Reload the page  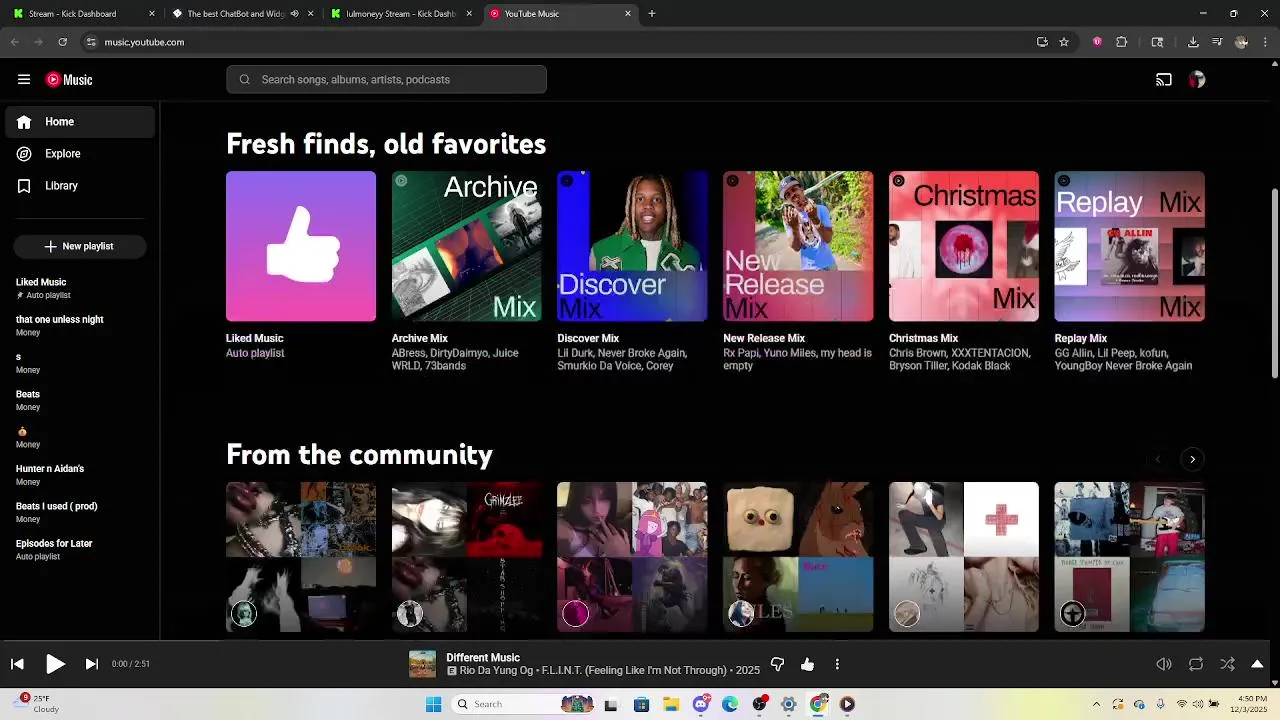[x=62, y=42]
